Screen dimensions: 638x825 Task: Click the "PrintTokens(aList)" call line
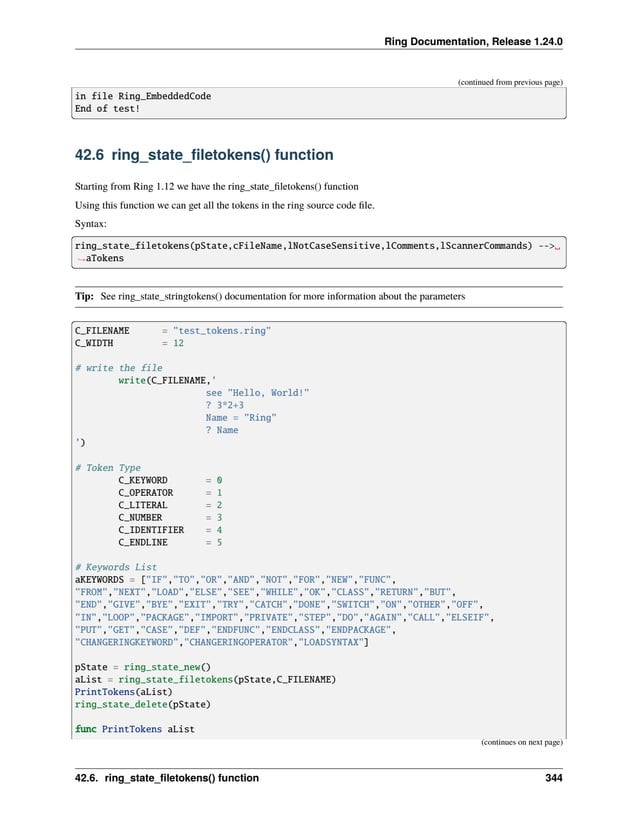coord(124,692)
